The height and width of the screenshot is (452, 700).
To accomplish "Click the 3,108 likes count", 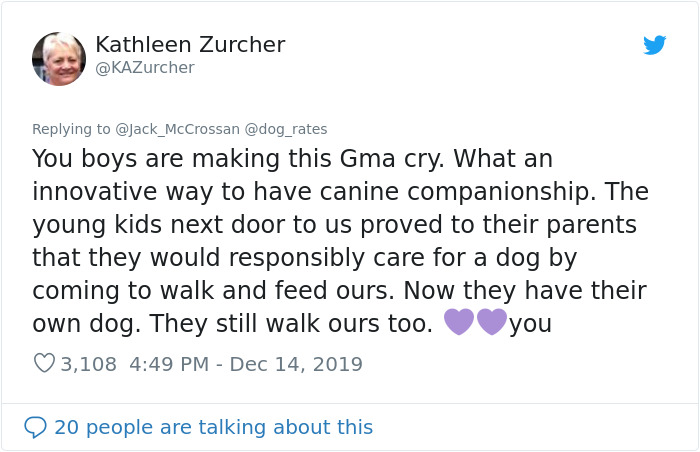I will click(89, 363).
